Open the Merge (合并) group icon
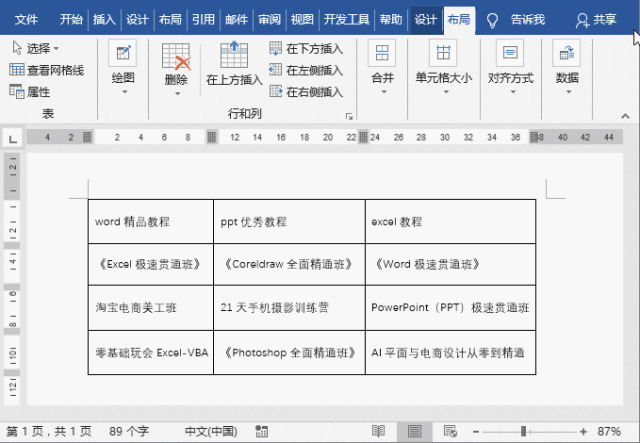 click(382, 53)
